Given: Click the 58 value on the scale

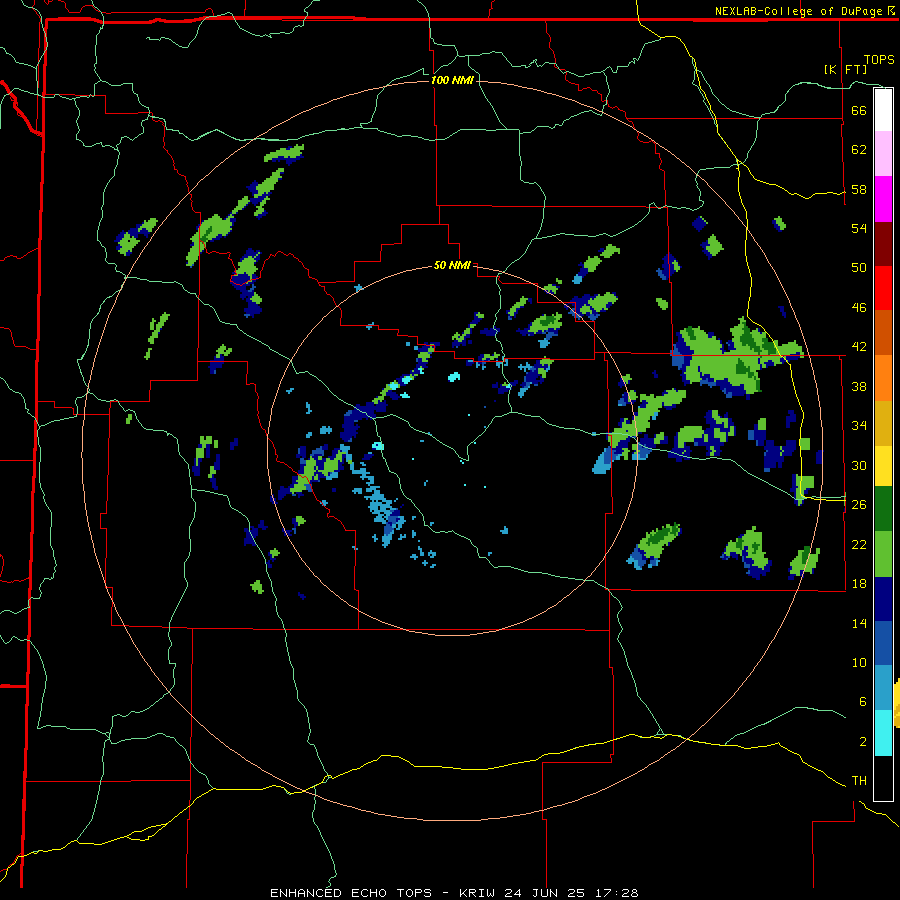Looking at the screenshot, I should click(x=859, y=189).
